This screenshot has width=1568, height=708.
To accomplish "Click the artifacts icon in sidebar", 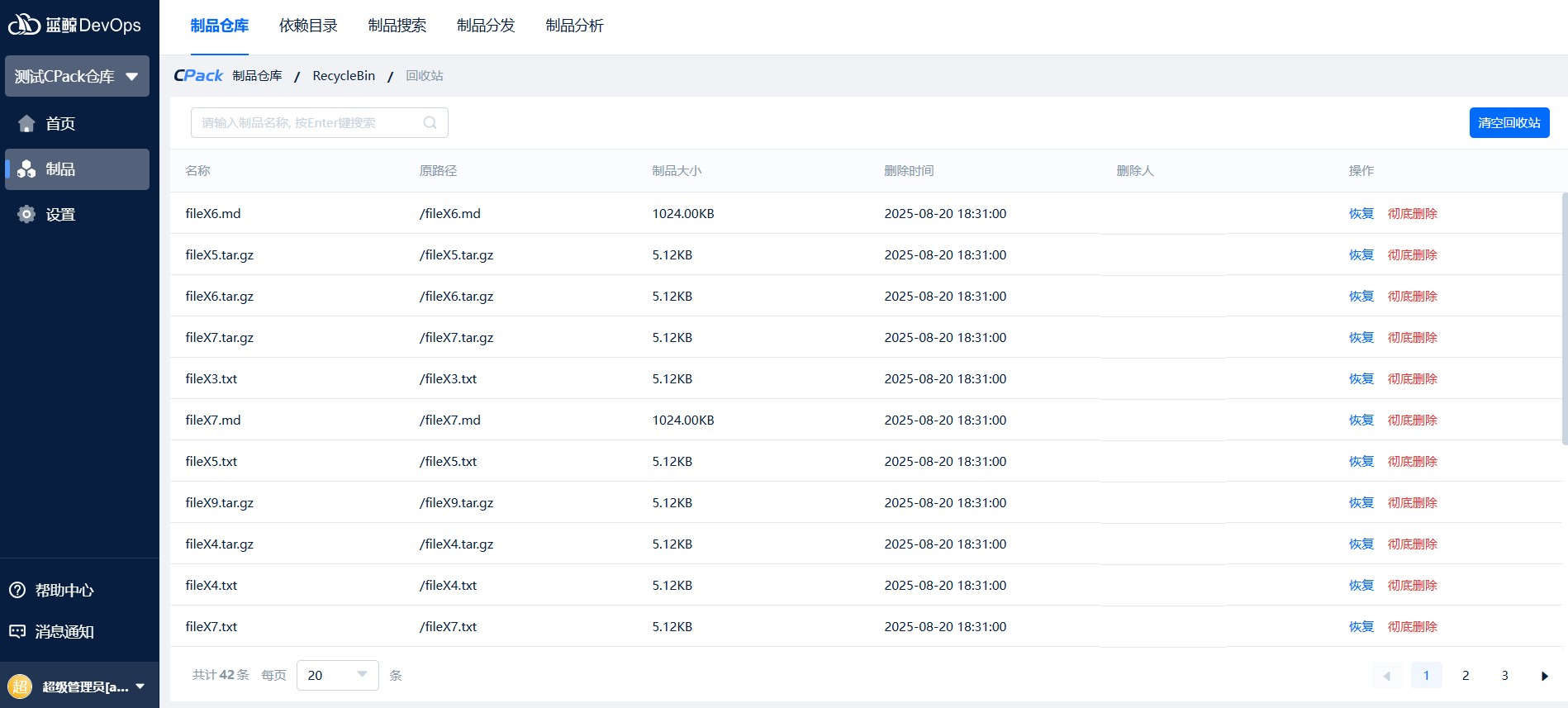I will pos(26,169).
